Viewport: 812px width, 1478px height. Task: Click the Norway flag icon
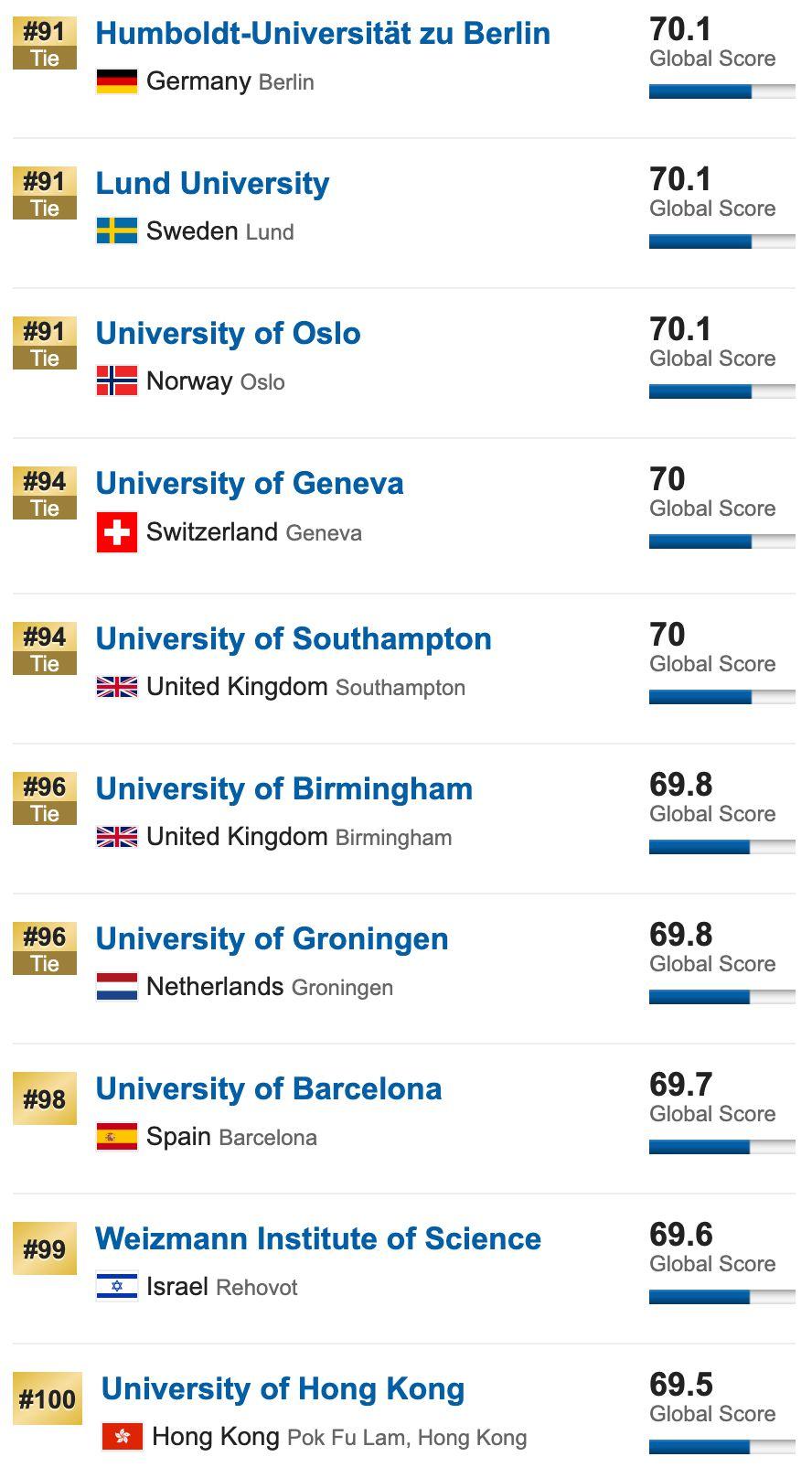tap(117, 381)
